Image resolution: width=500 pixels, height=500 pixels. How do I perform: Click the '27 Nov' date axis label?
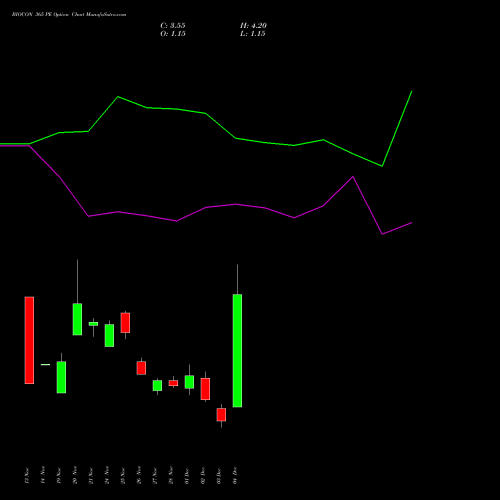coord(155,476)
